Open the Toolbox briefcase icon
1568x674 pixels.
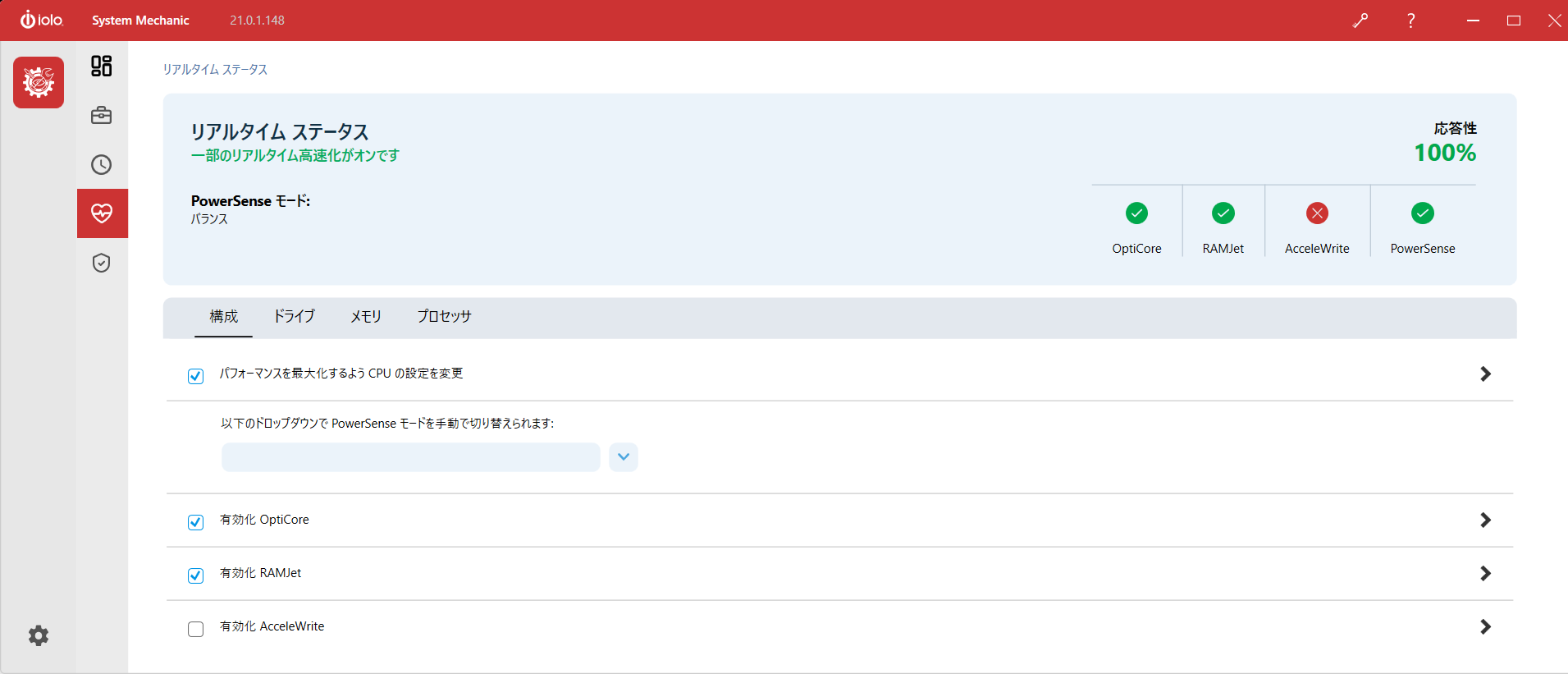coord(102,116)
